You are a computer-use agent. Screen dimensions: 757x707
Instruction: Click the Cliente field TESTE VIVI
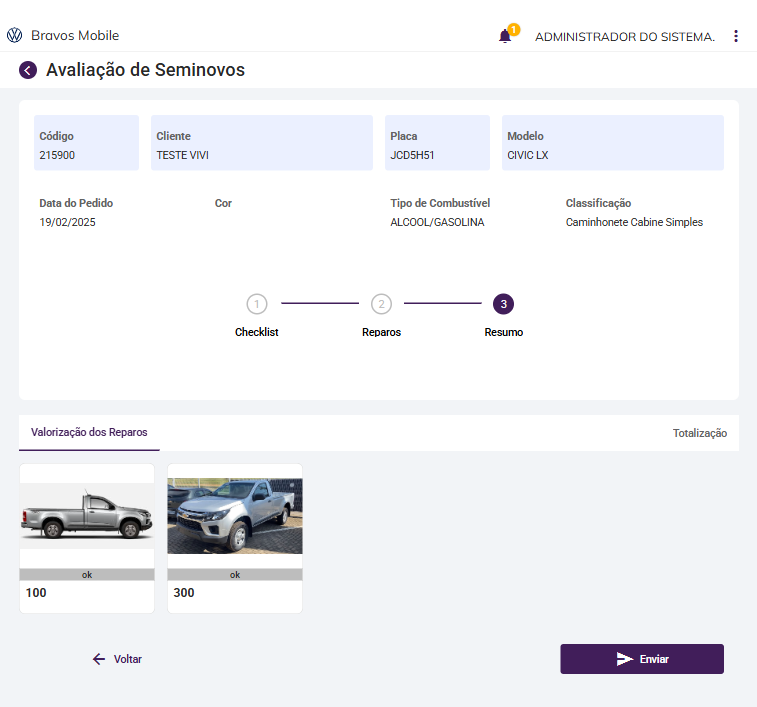[261, 144]
